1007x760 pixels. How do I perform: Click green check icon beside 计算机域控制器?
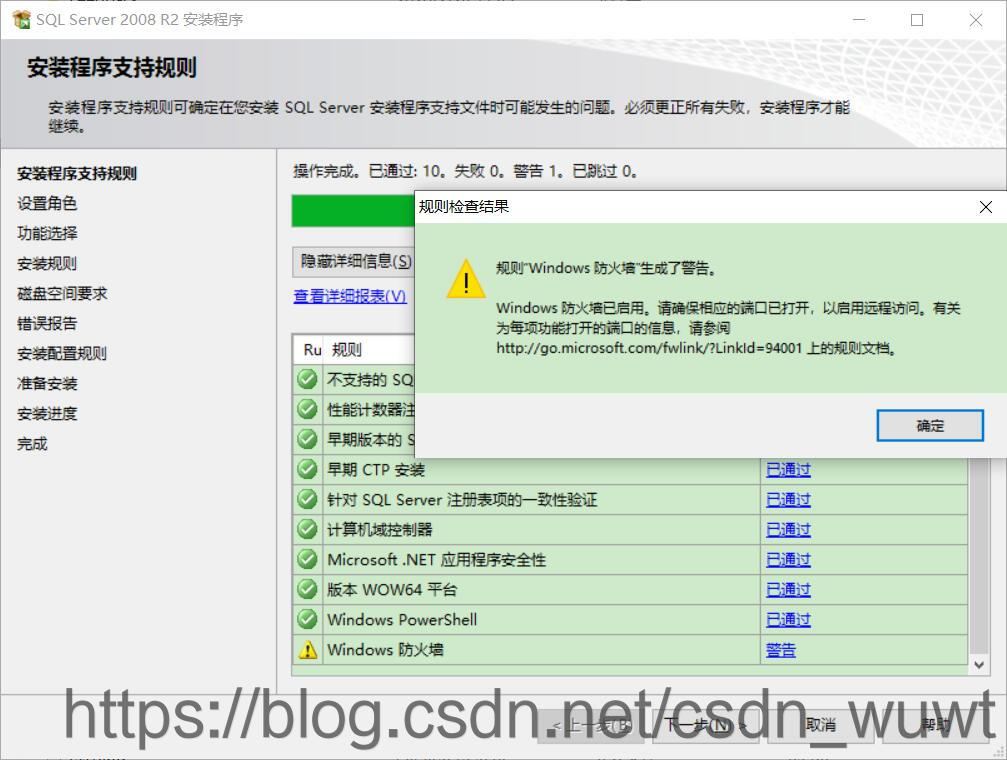308,529
